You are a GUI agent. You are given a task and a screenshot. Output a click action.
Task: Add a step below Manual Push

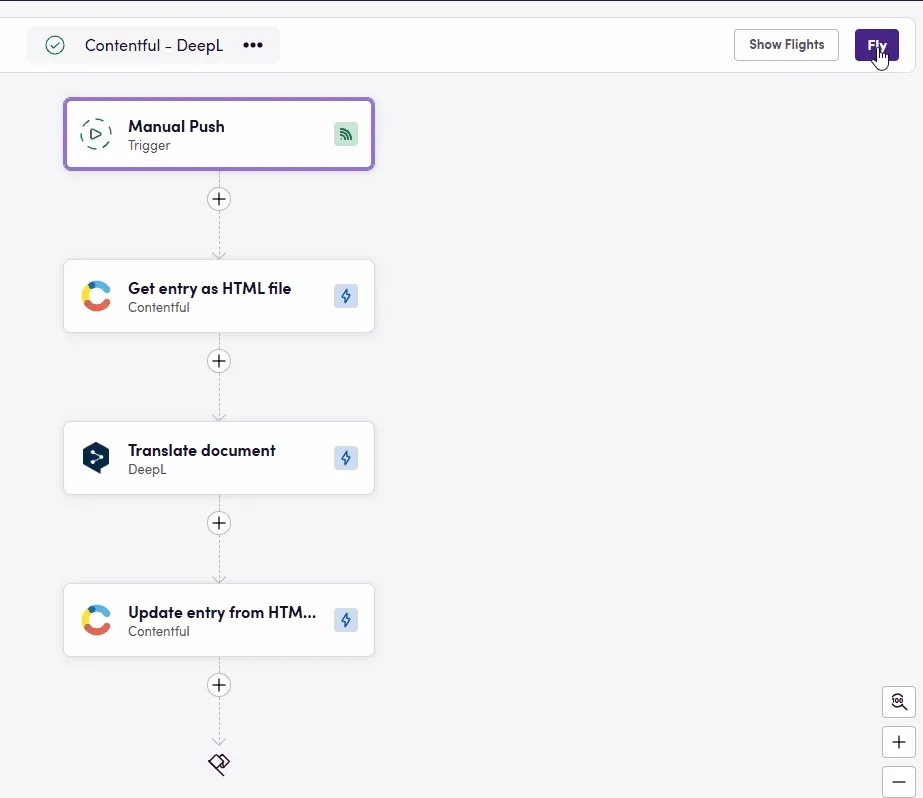point(219,199)
